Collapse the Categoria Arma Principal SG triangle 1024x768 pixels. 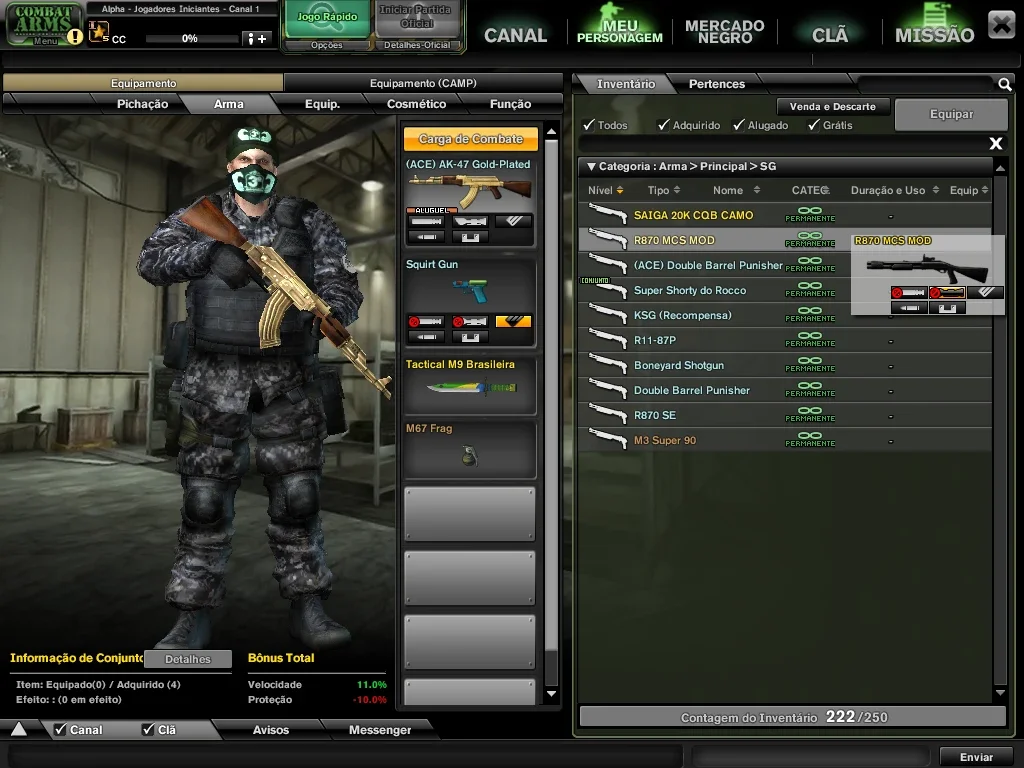591,167
